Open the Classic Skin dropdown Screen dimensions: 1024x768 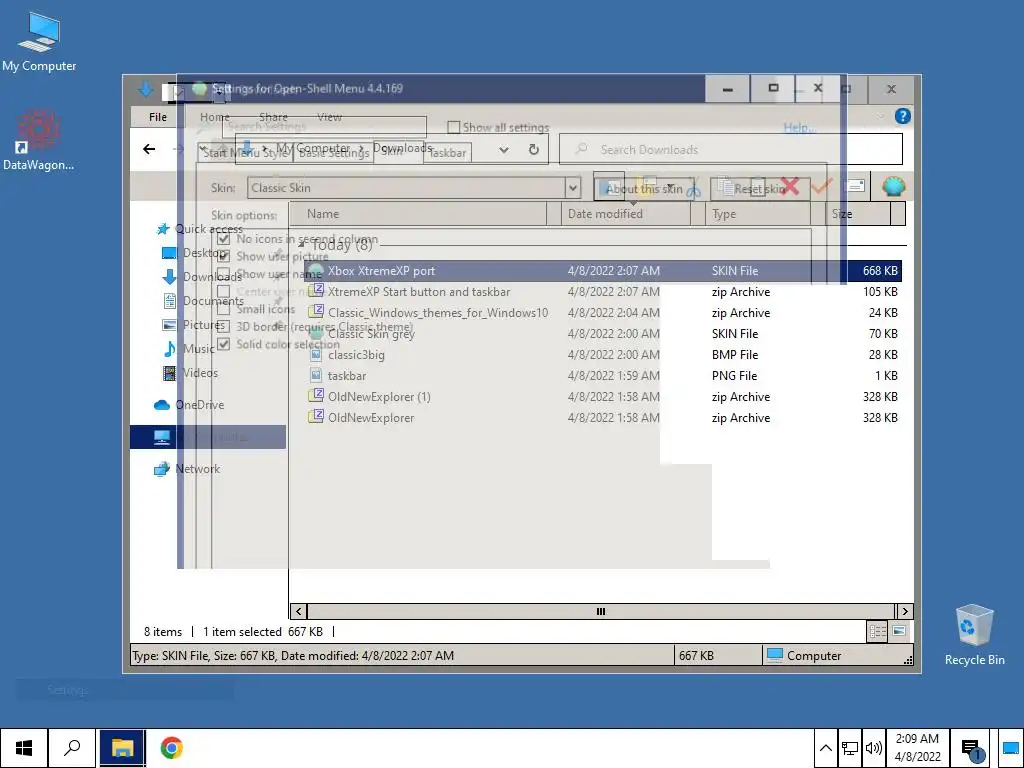coord(572,188)
